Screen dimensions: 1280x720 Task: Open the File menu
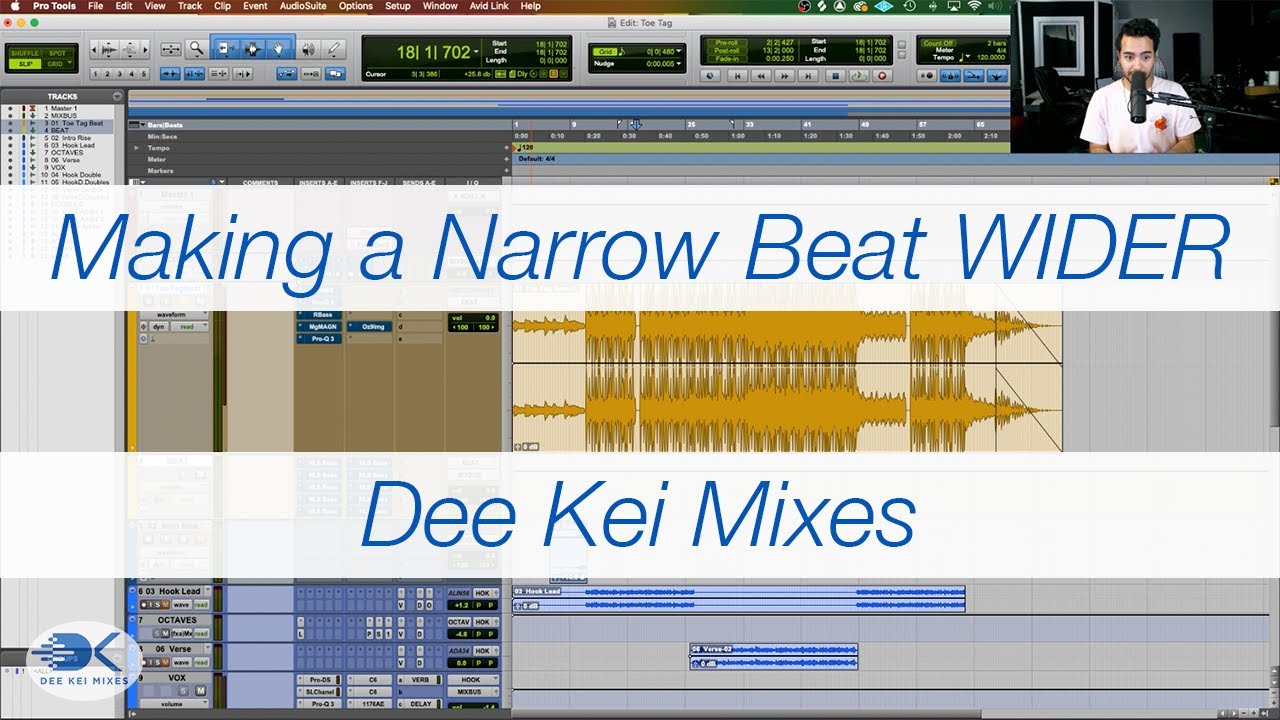95,6
